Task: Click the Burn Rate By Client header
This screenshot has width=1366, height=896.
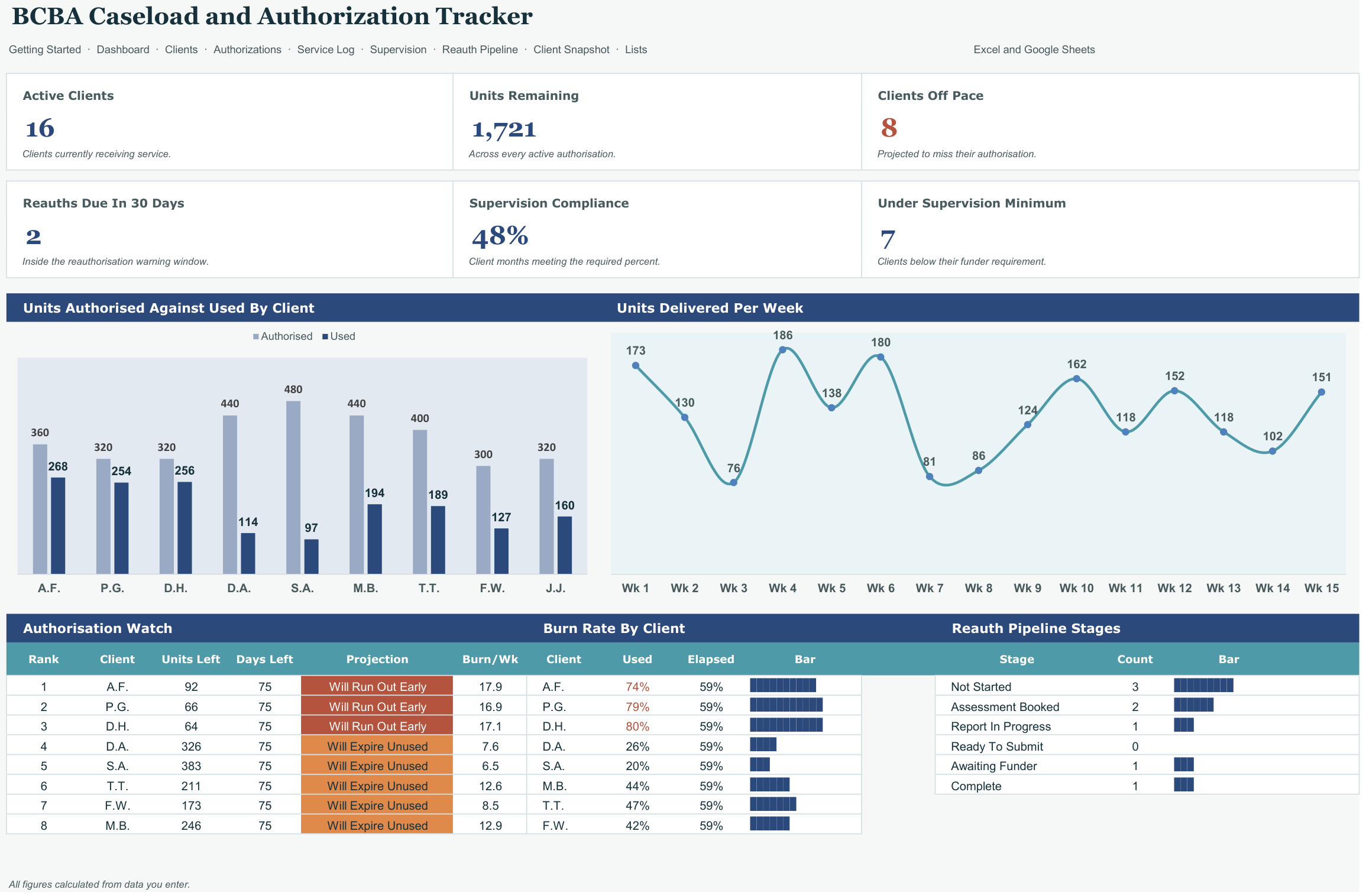Action: pyautogui.click(x=614, y=628)
